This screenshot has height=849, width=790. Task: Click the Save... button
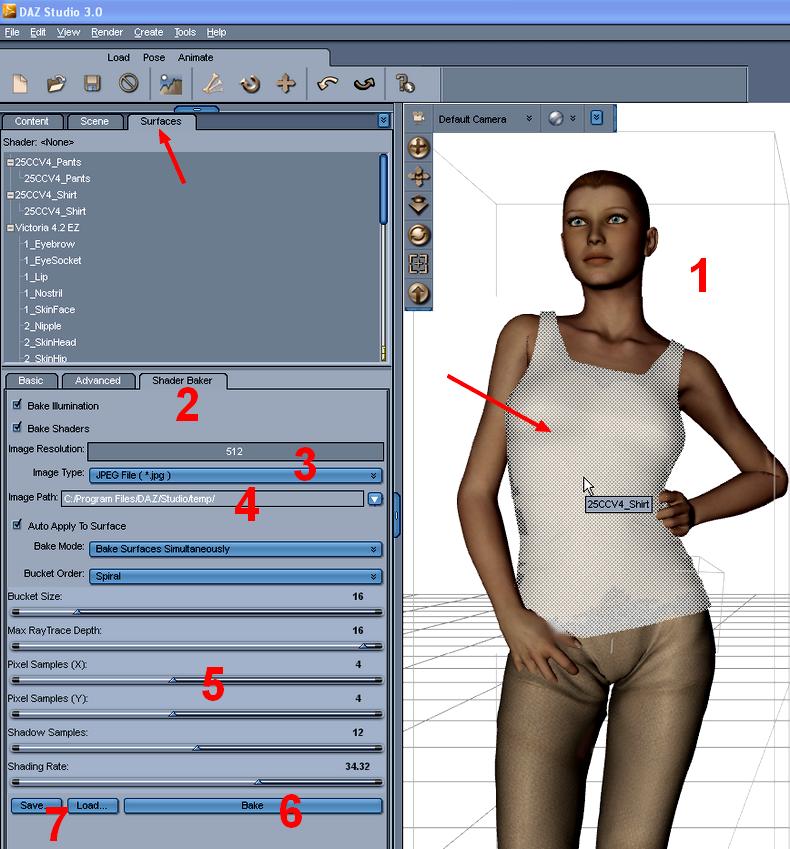tap(36, 806)
